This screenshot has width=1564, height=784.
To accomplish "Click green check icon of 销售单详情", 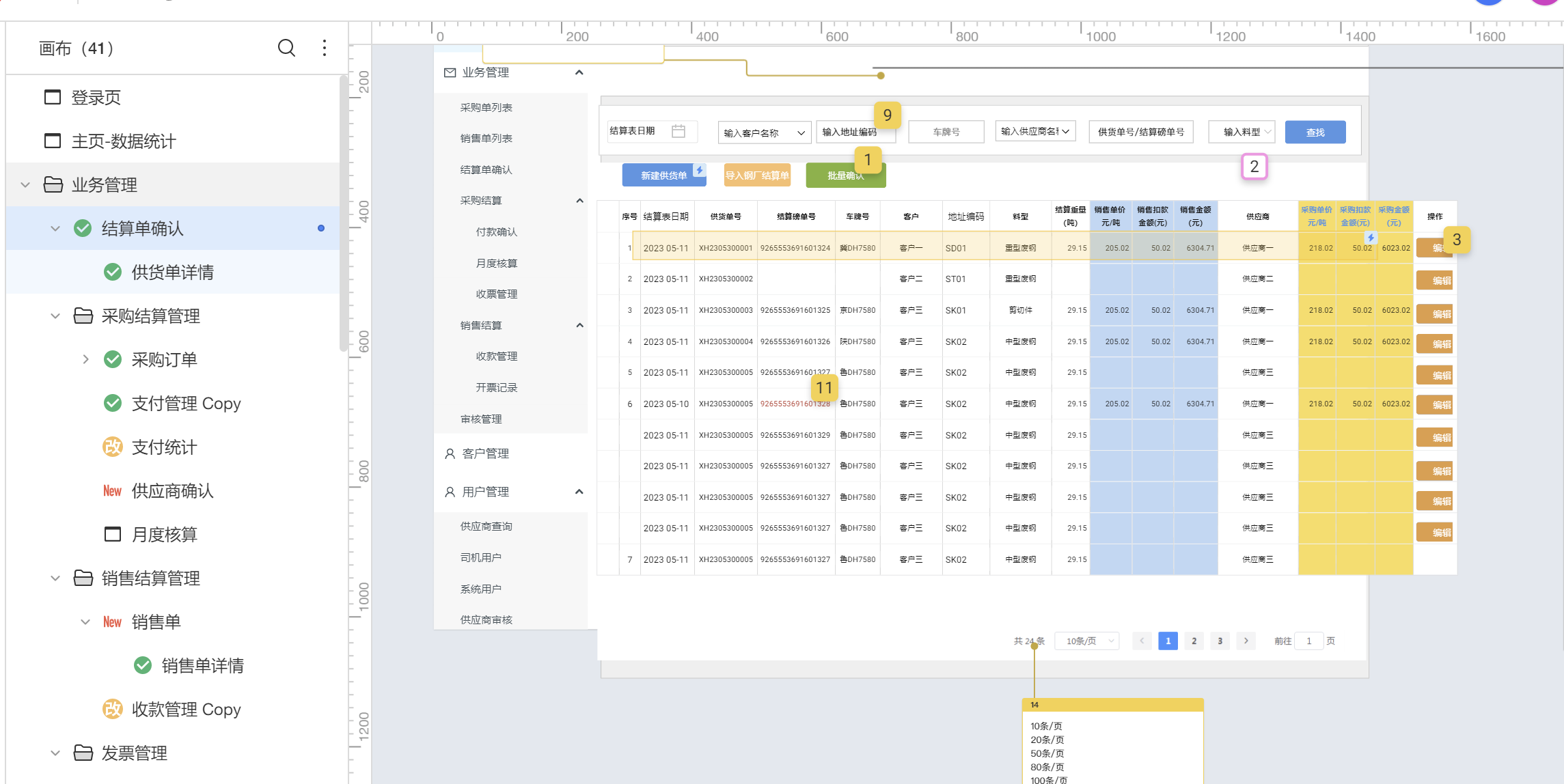I will 143,665.
